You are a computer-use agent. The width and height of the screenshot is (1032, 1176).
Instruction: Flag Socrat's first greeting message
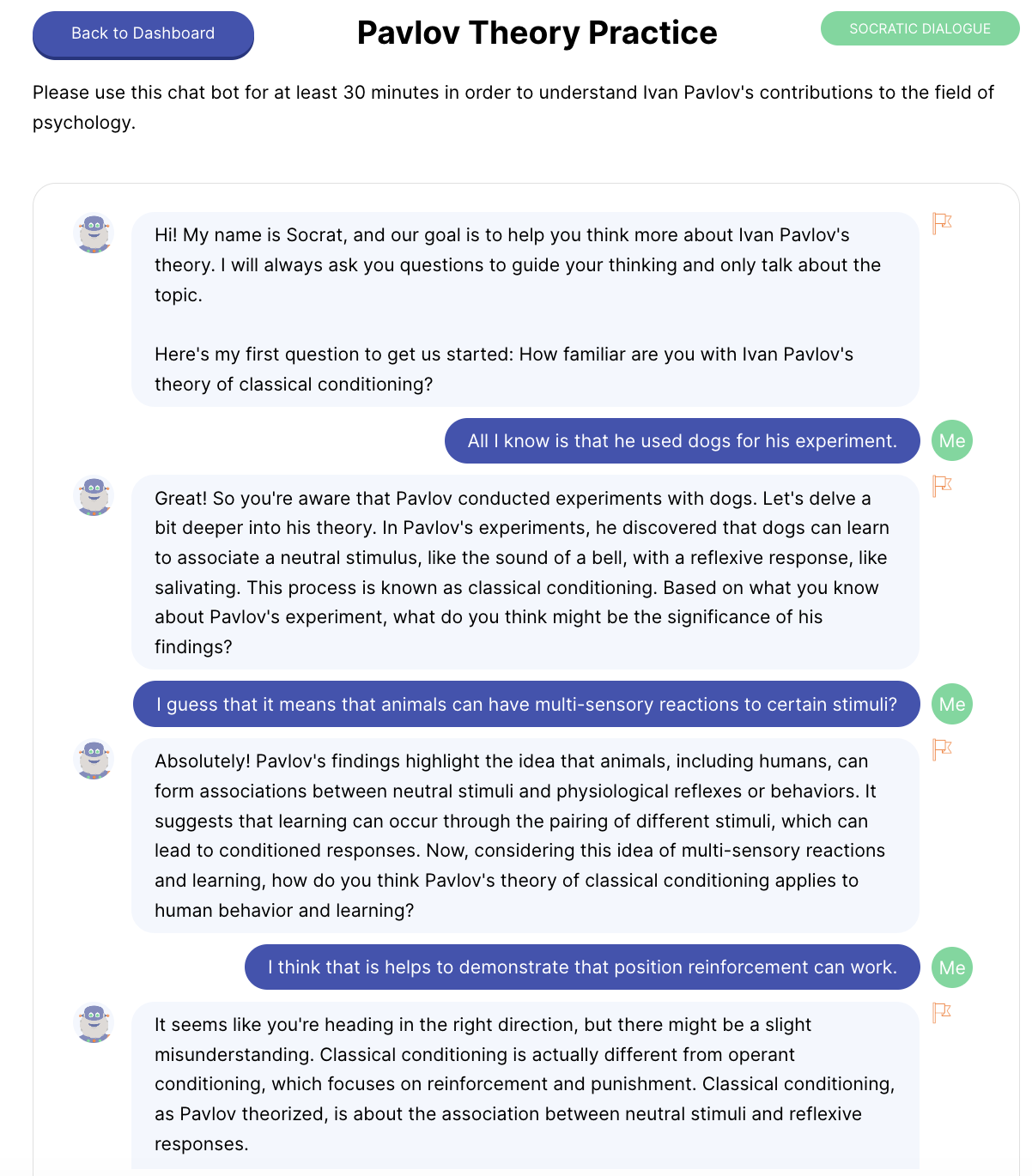pyautogui.click(x=942, y=223)
